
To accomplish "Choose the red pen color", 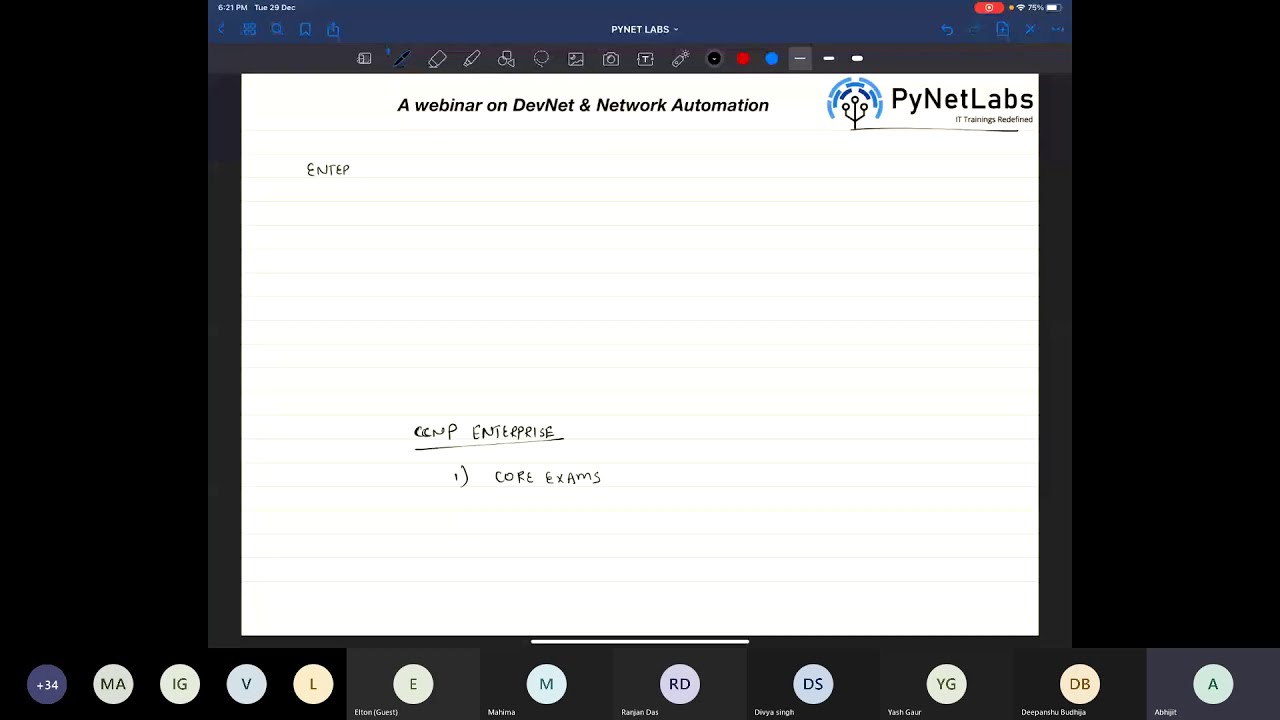I will [x=743, y=59].
